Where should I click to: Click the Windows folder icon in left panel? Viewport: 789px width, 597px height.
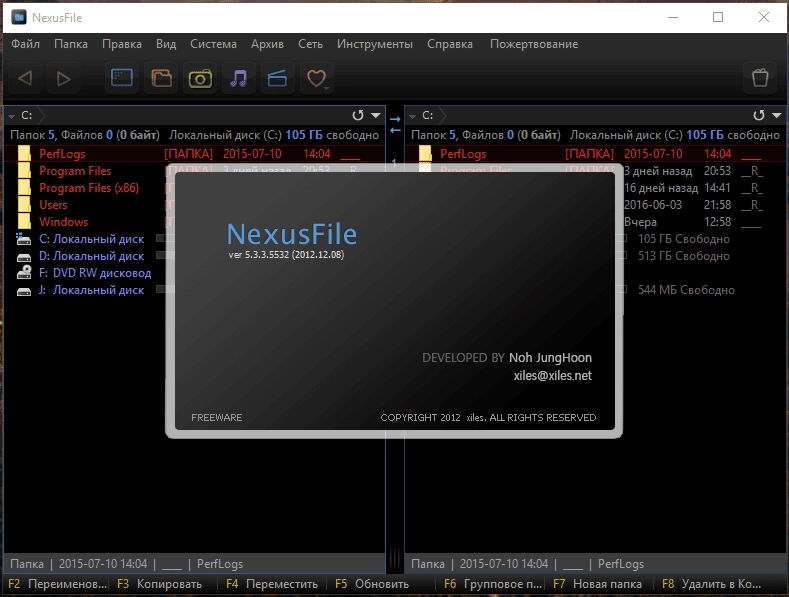24,221
